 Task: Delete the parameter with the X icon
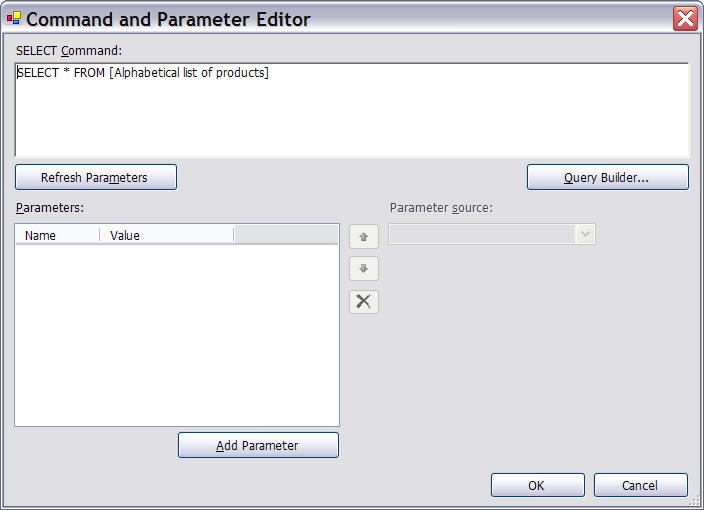coord(364,302)
